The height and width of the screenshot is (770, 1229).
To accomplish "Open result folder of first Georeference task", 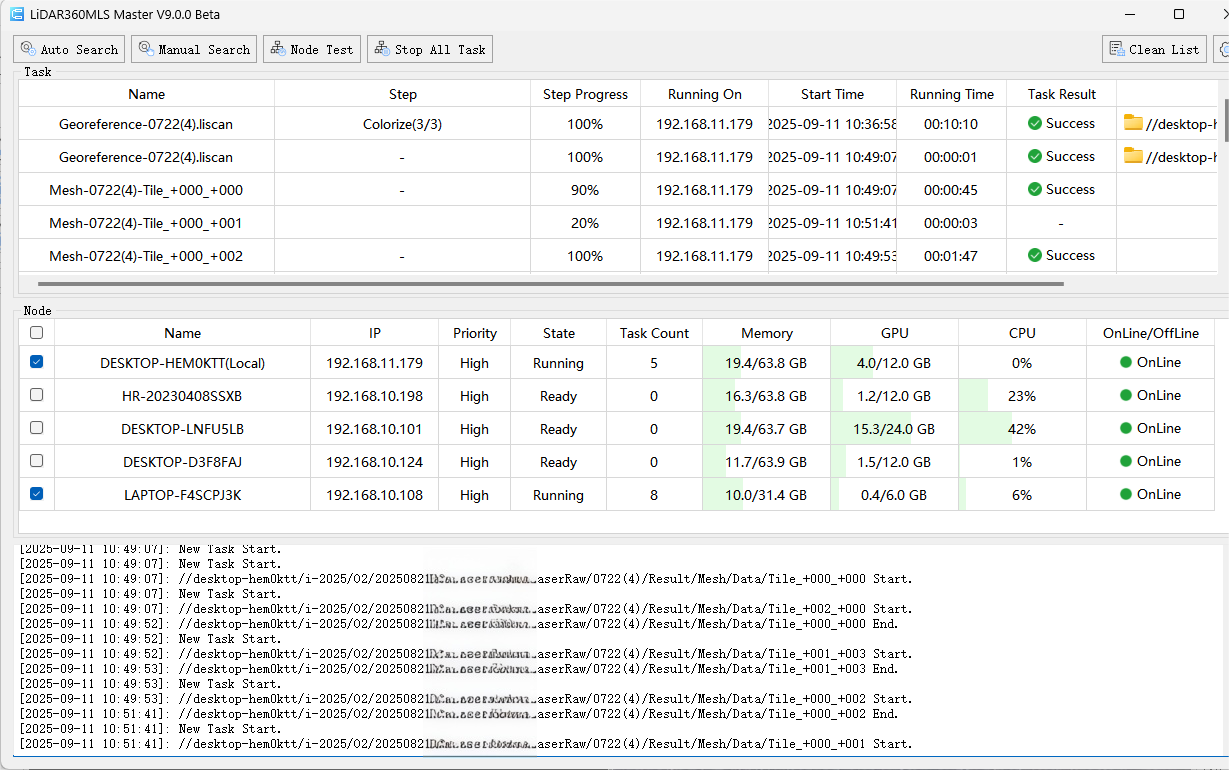I will 1133,123.
